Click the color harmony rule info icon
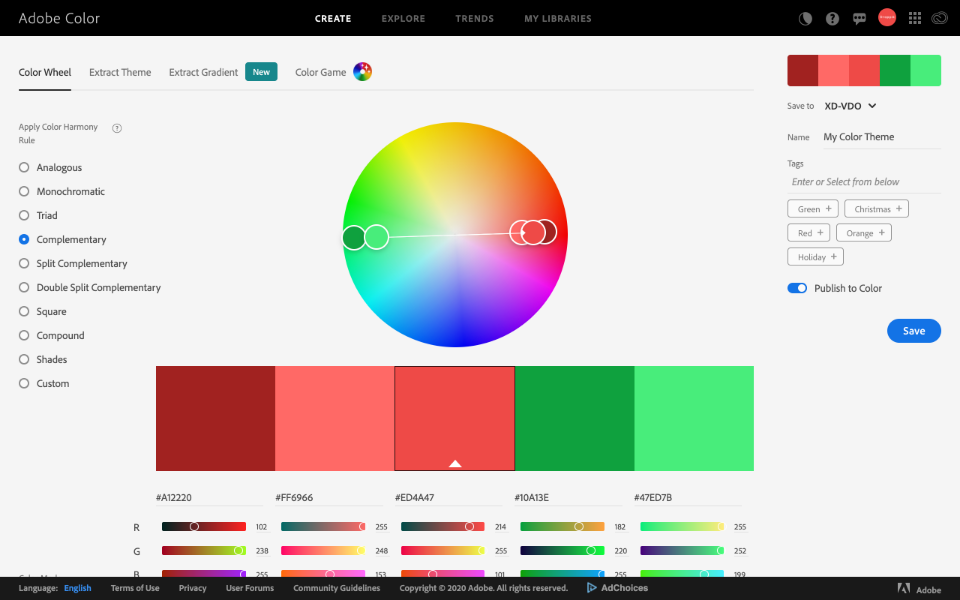This screenshot has height=600, width=960. click(117, 128)
